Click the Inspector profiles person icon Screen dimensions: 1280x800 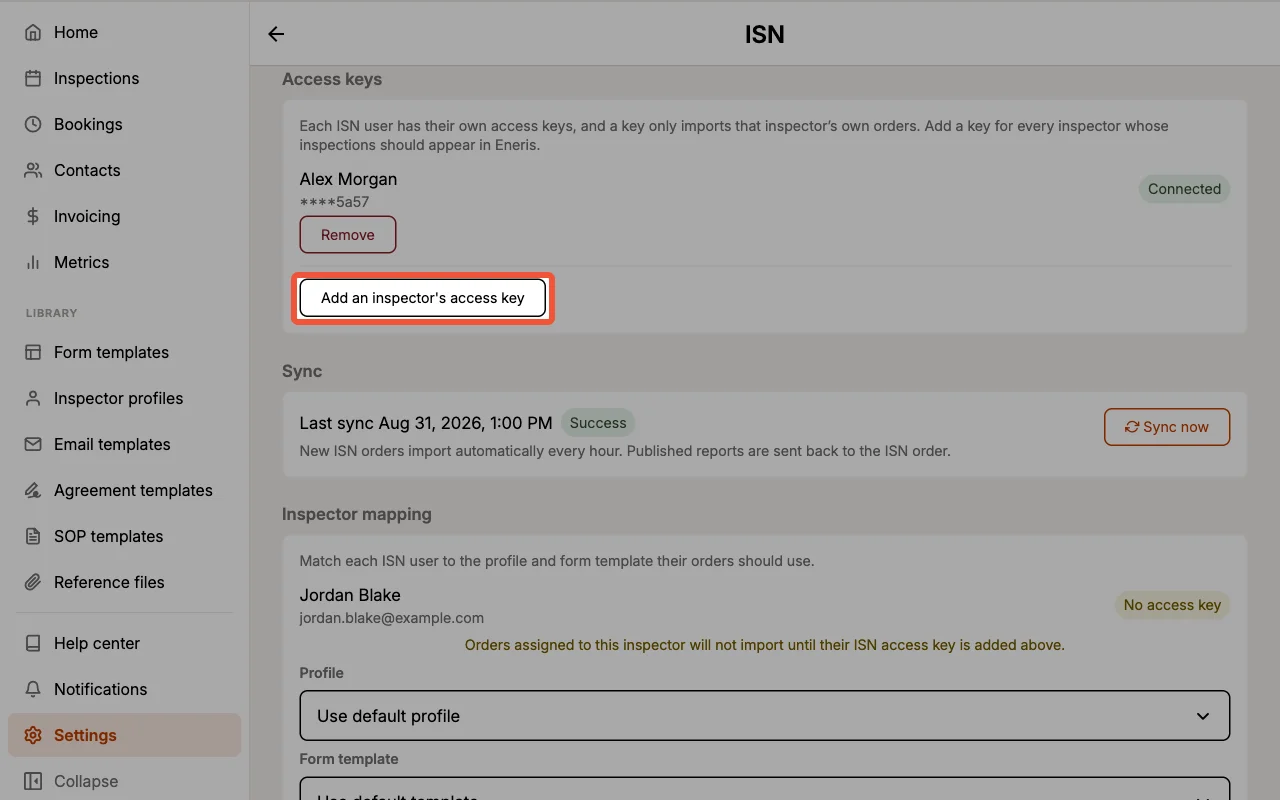pyautogui.click(x=33, y=398)
